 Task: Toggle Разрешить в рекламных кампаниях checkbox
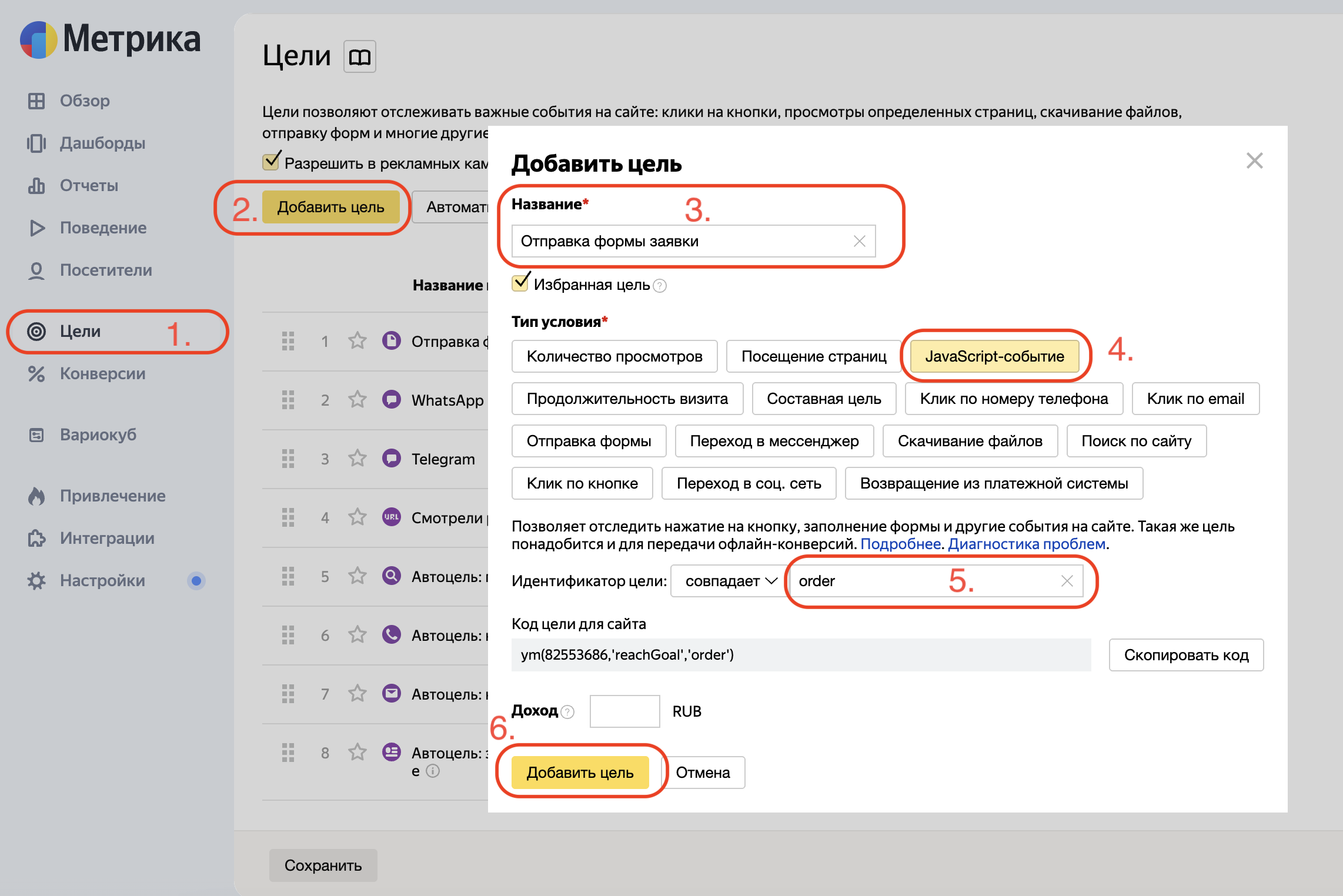click(271, 161)
